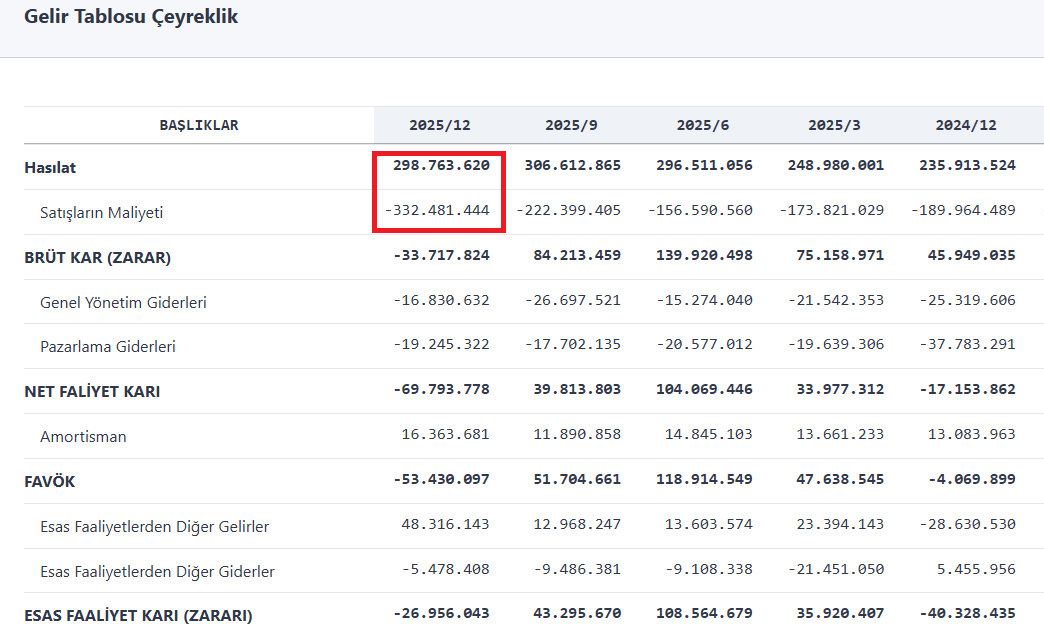Select the NET FALİYET KARI label
The height and width of the screenshot is (624, 1044).
coord(92,392)
